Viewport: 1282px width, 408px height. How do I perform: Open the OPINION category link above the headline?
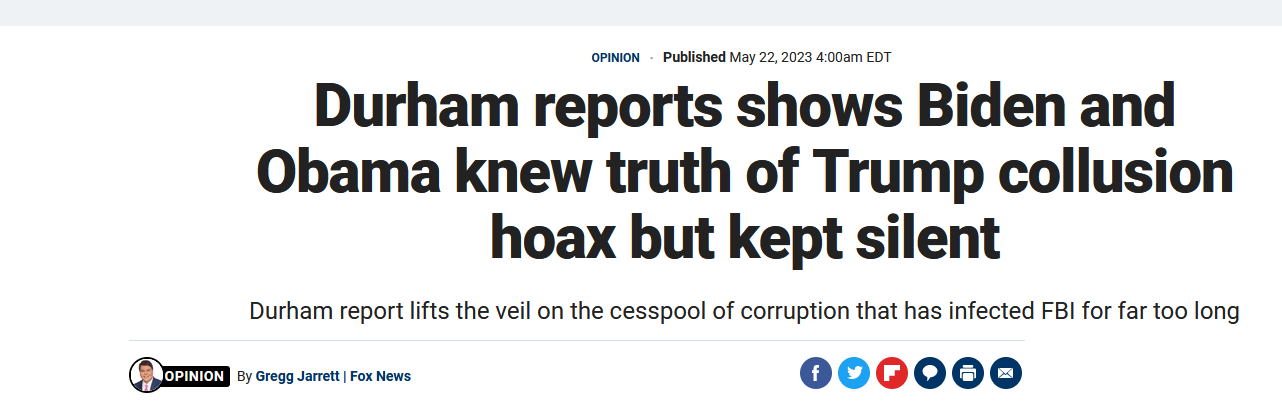pos(615,58)
